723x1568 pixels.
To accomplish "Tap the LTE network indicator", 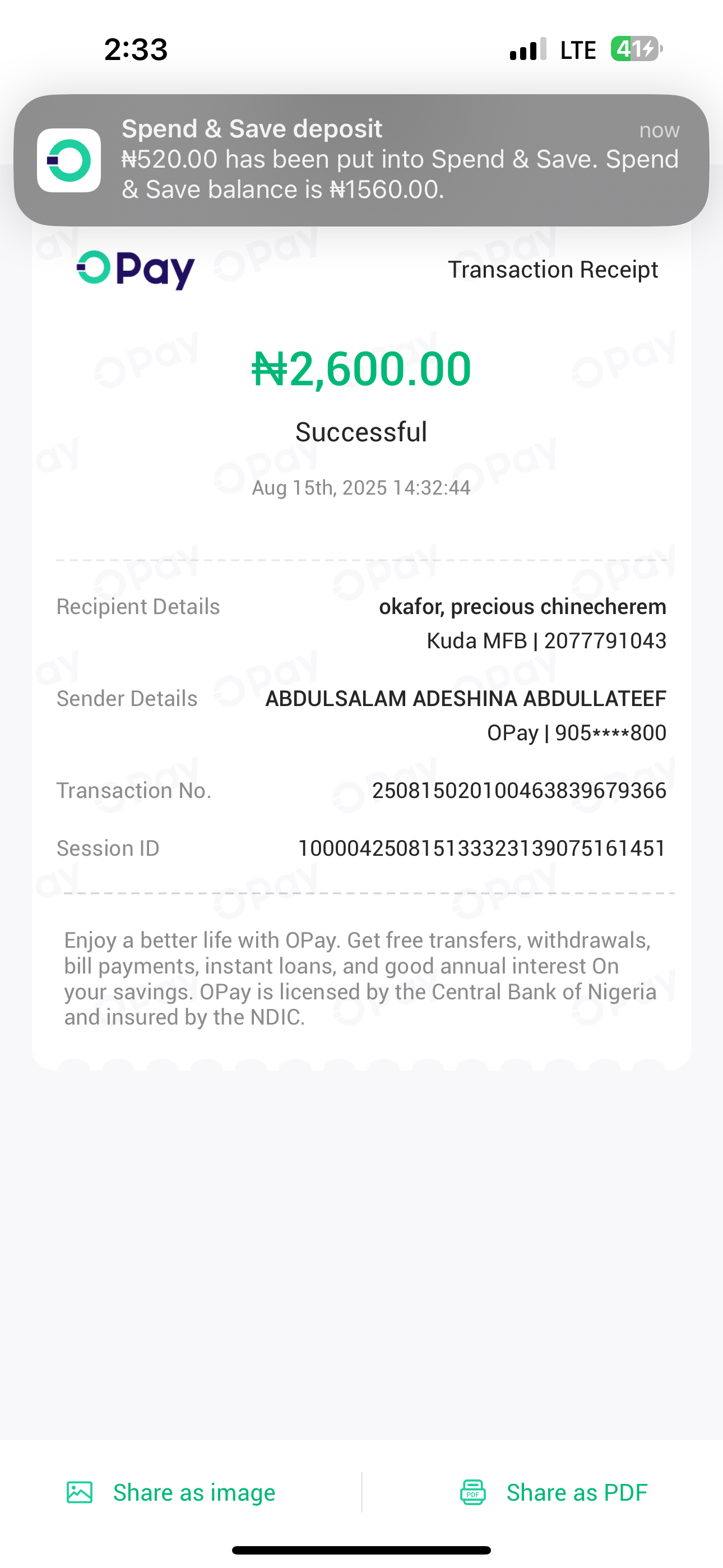I will pos(577,50).
